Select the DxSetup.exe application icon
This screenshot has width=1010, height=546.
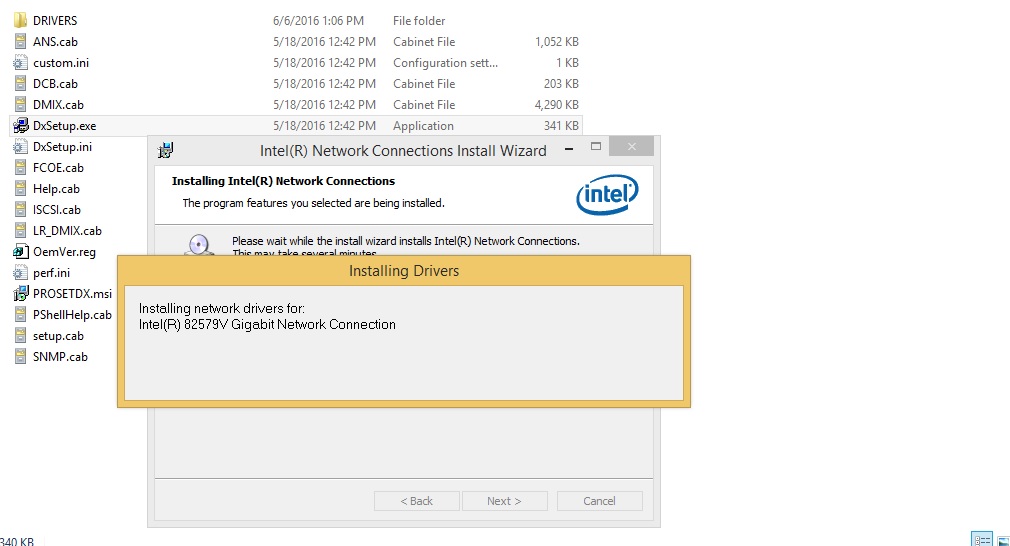20,126
